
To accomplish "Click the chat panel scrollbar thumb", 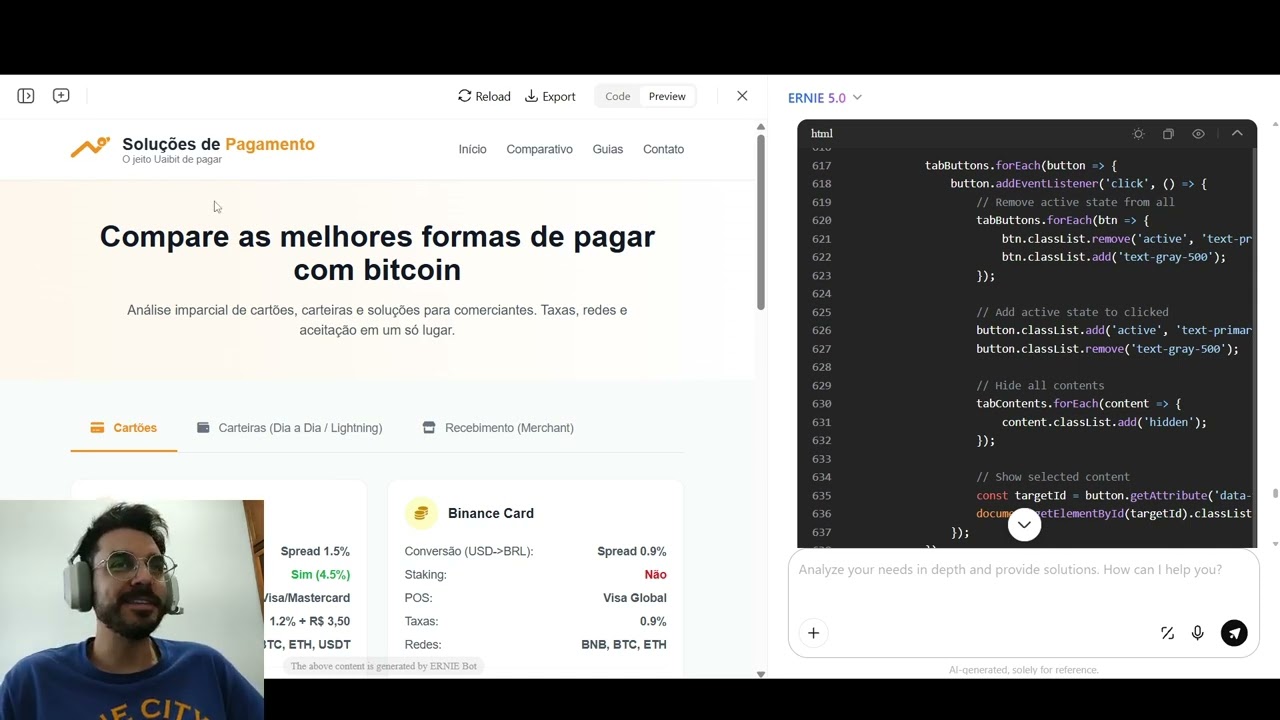I will tap(1275, 493).
